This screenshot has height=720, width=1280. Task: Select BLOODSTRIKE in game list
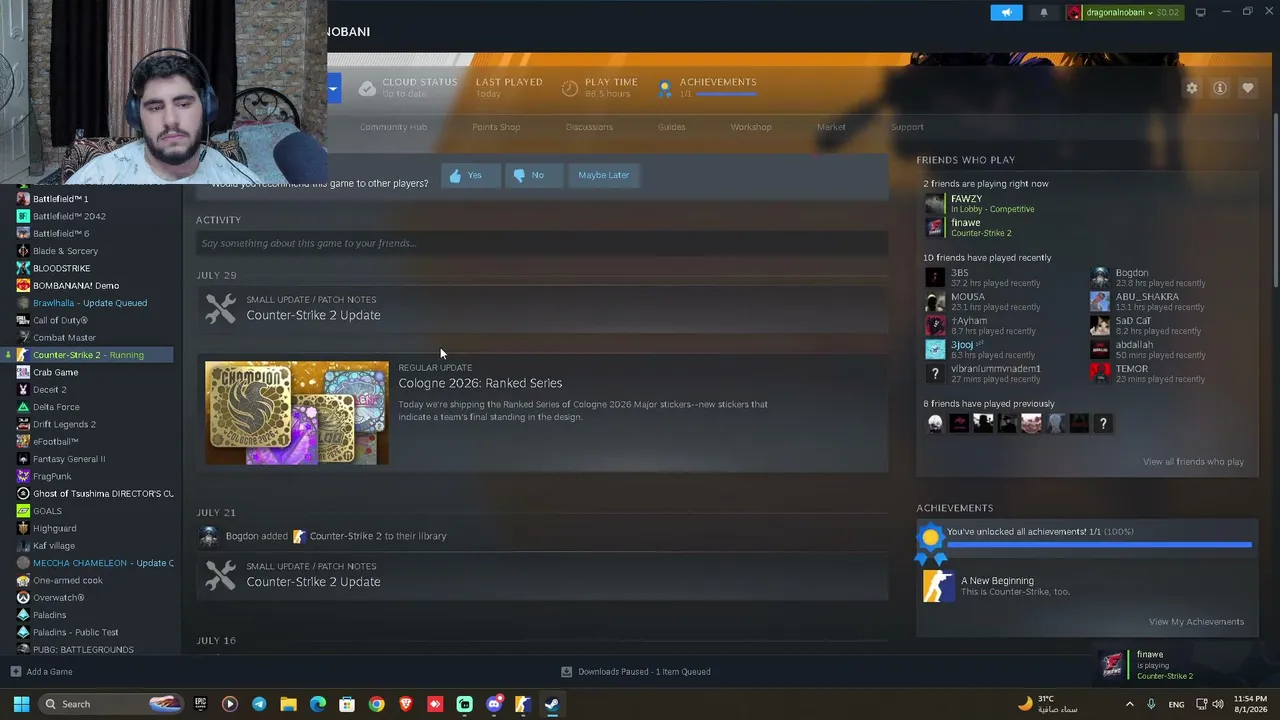point(61,268)
